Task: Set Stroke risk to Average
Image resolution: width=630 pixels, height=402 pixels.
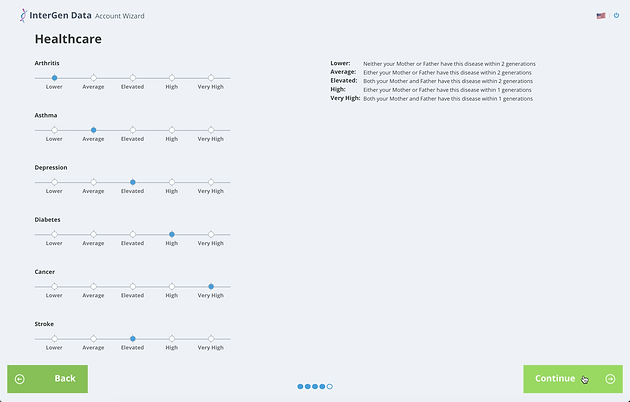Action: coord(93,339)
